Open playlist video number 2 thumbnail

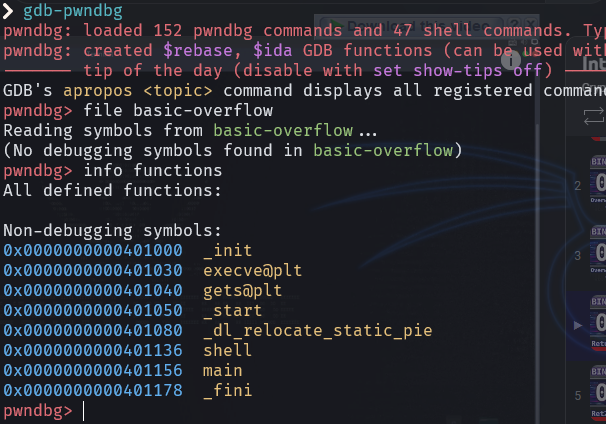(x=597, y=179)
